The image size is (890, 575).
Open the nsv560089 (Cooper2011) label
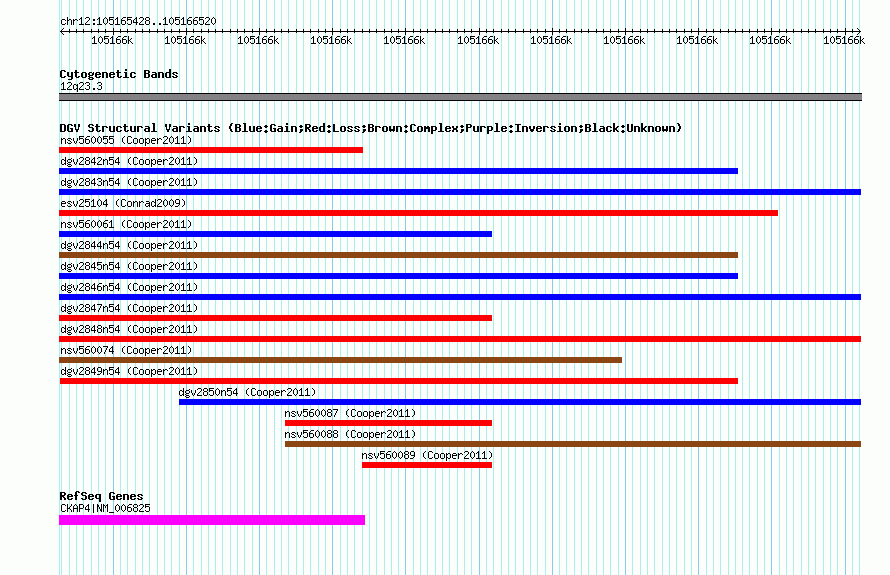click(x=427, y=455)
